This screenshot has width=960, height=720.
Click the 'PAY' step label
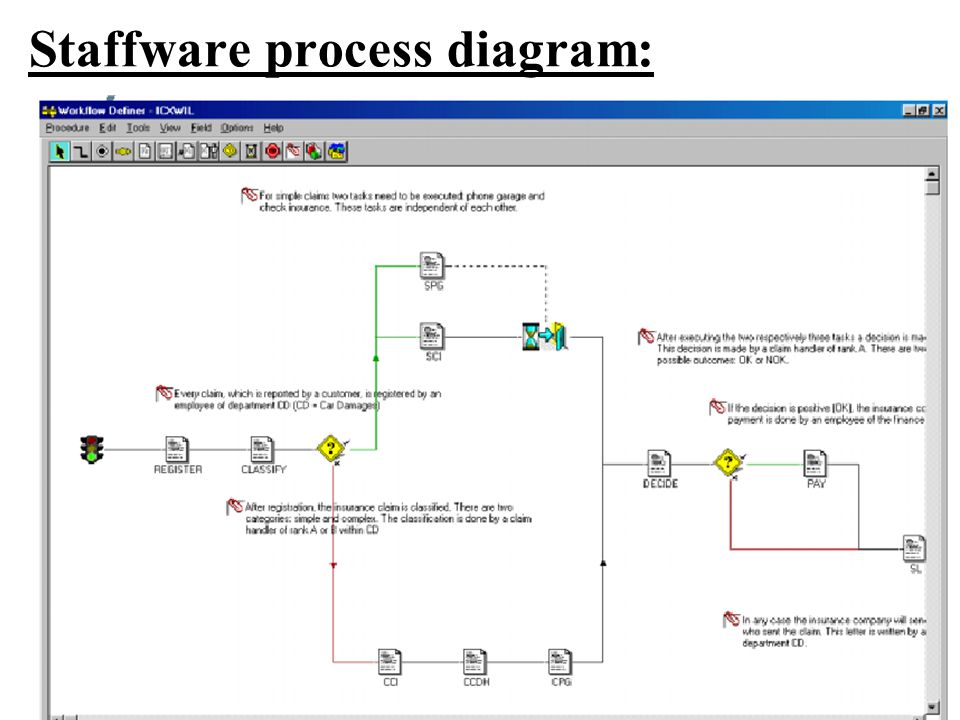[x=816, y=484]
